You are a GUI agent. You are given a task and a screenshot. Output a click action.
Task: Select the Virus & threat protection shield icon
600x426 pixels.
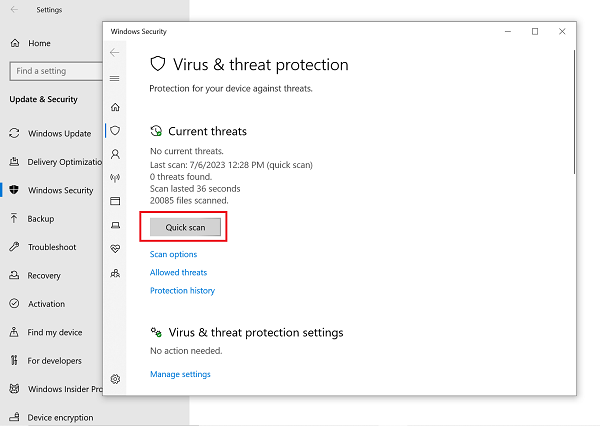click(115, 131)
